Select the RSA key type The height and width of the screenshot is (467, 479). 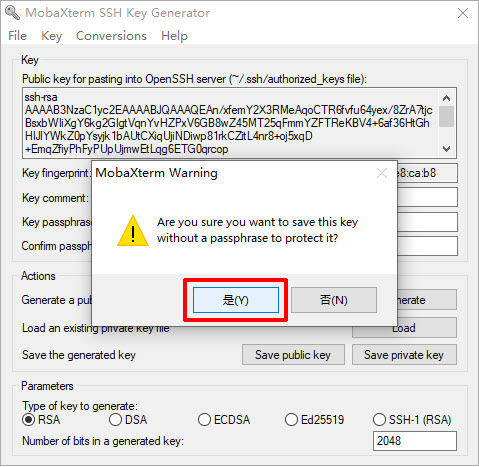[41, 420]
